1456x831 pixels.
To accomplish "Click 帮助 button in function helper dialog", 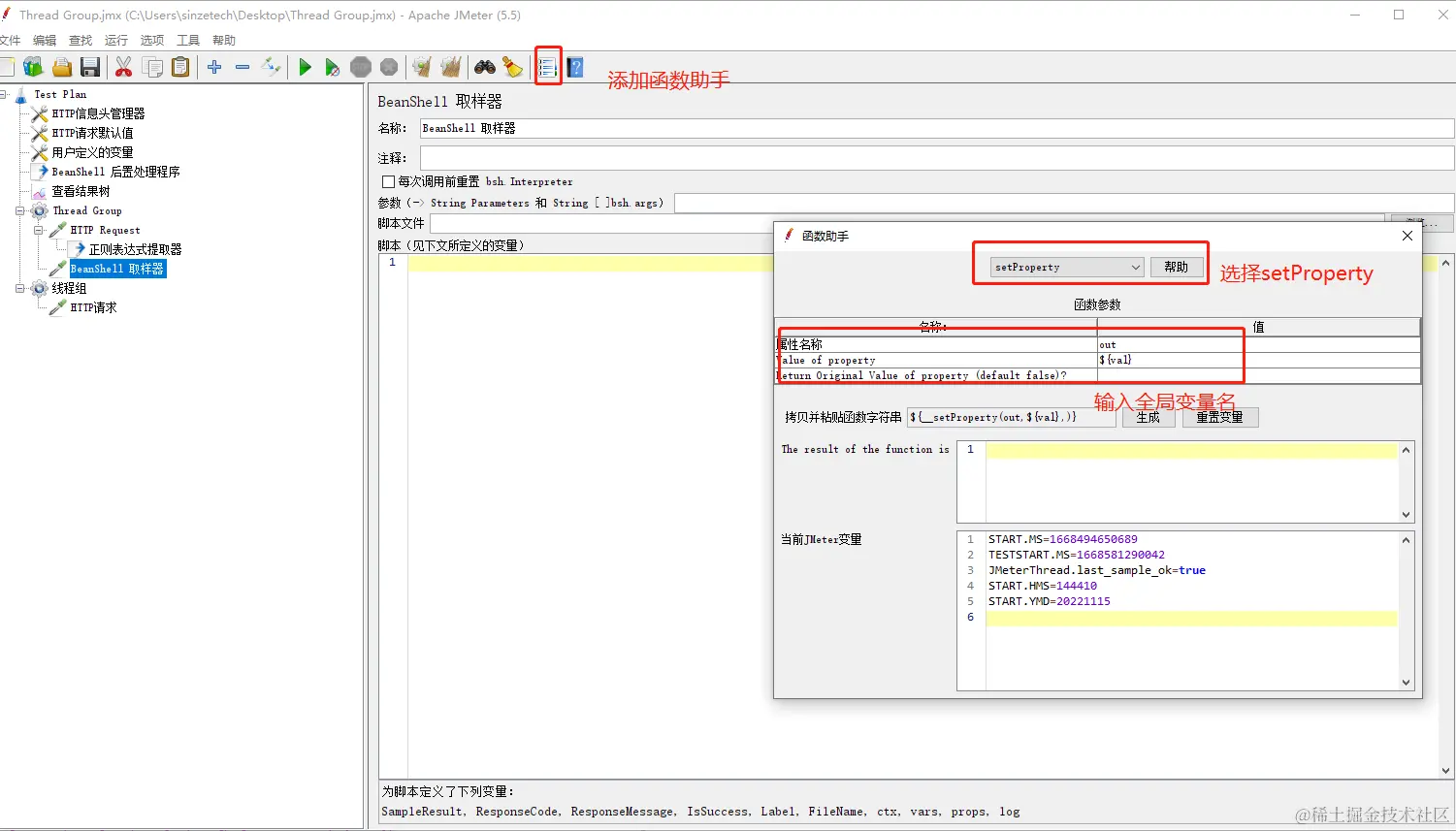I will coord(1177,268).
